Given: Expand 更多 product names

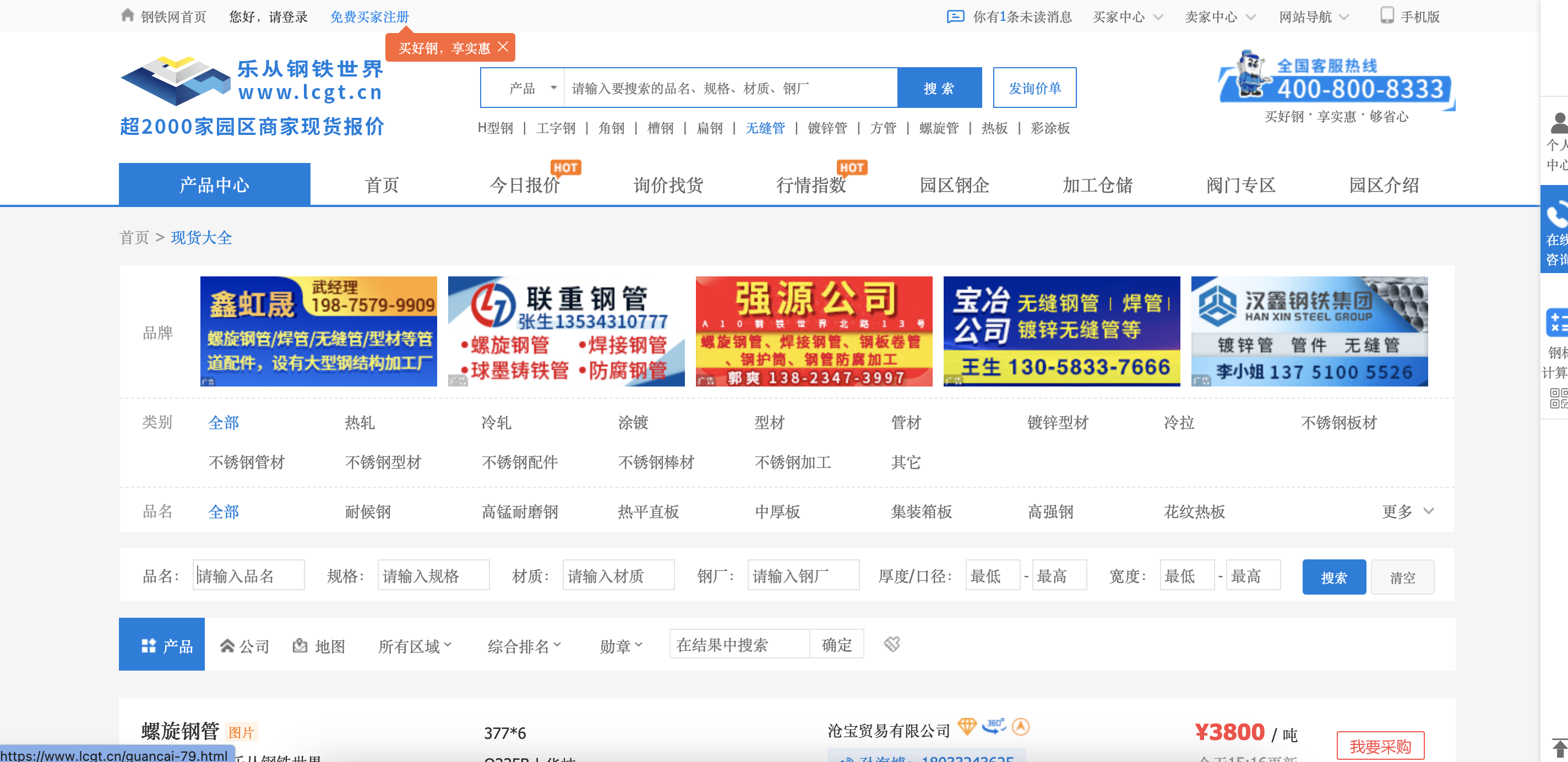Looking at the screenshot, I should (1407, 511).
